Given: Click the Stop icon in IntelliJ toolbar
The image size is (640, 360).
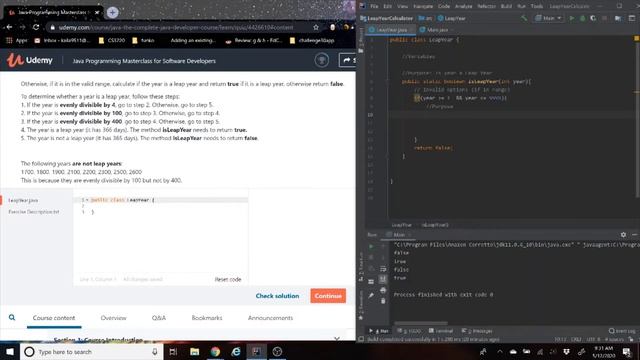Looking at the screenshot, I should pos(604,18).
